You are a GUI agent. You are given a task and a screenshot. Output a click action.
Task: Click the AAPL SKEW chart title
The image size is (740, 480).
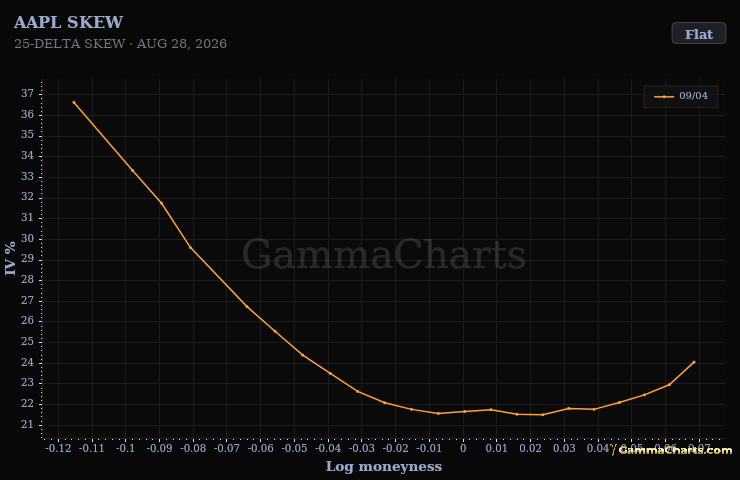[68, 22]
